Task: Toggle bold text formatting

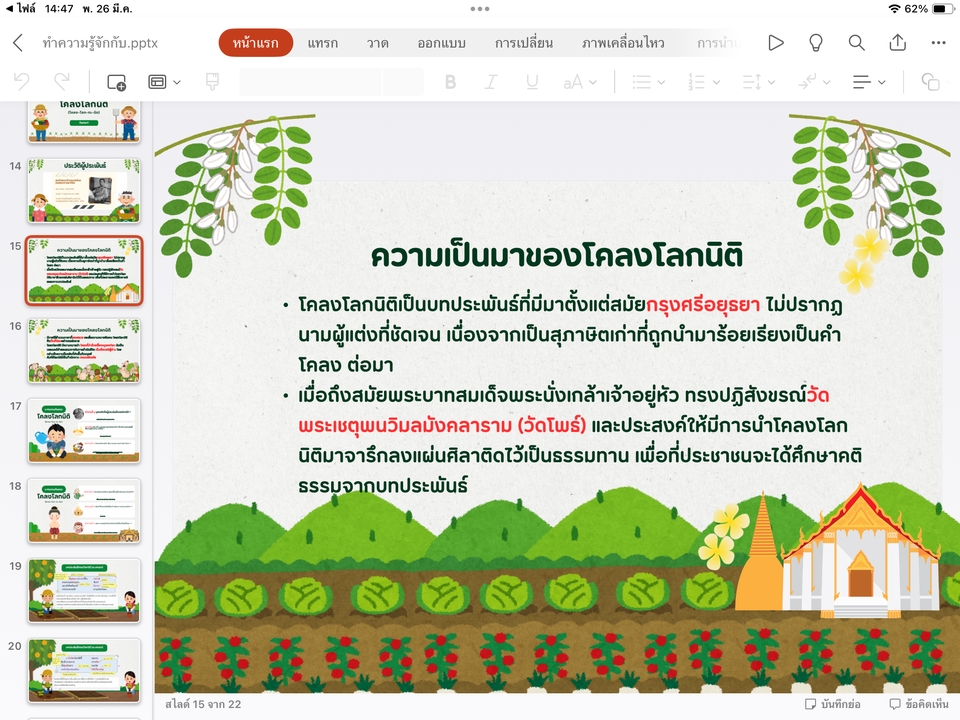Action: click(x=451, y=82)
